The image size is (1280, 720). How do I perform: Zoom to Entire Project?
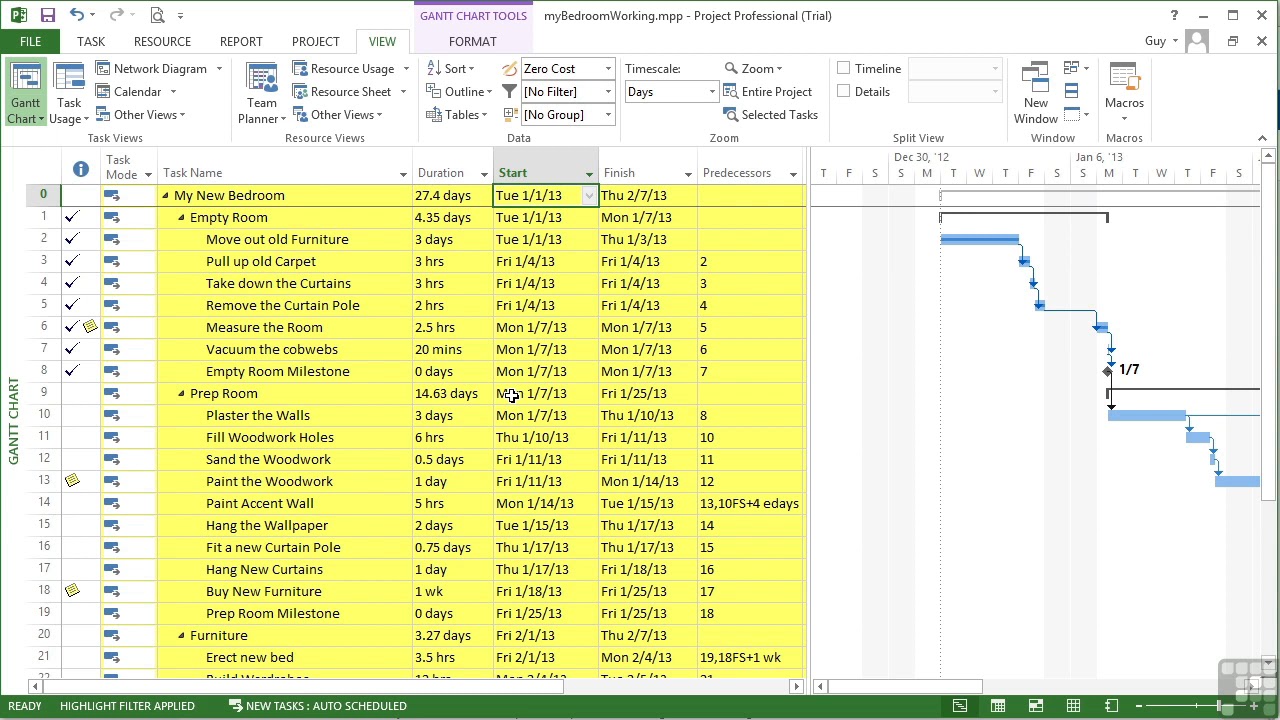pos(767,91)
